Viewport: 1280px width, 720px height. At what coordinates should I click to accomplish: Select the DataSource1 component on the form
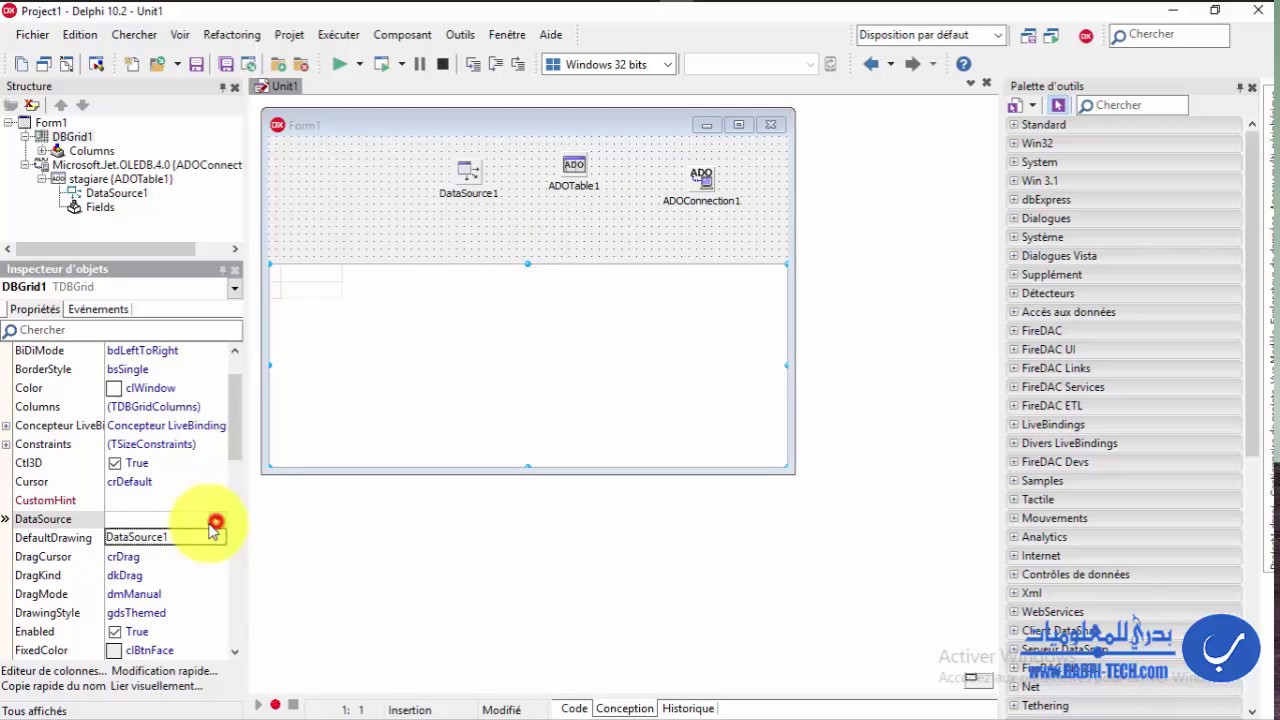click(x=468, y=178)
